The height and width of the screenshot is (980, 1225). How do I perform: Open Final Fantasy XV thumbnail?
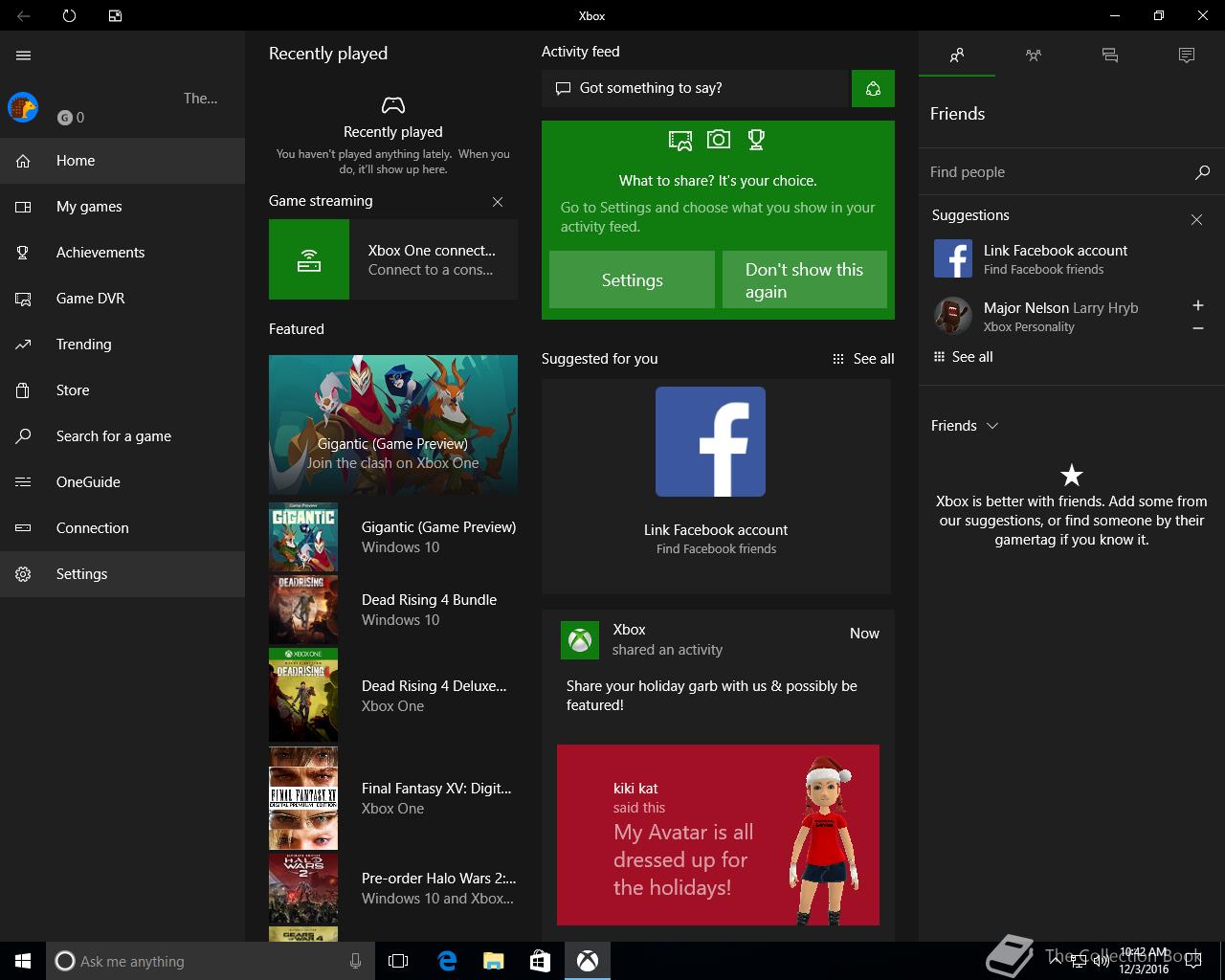point(303,798)
